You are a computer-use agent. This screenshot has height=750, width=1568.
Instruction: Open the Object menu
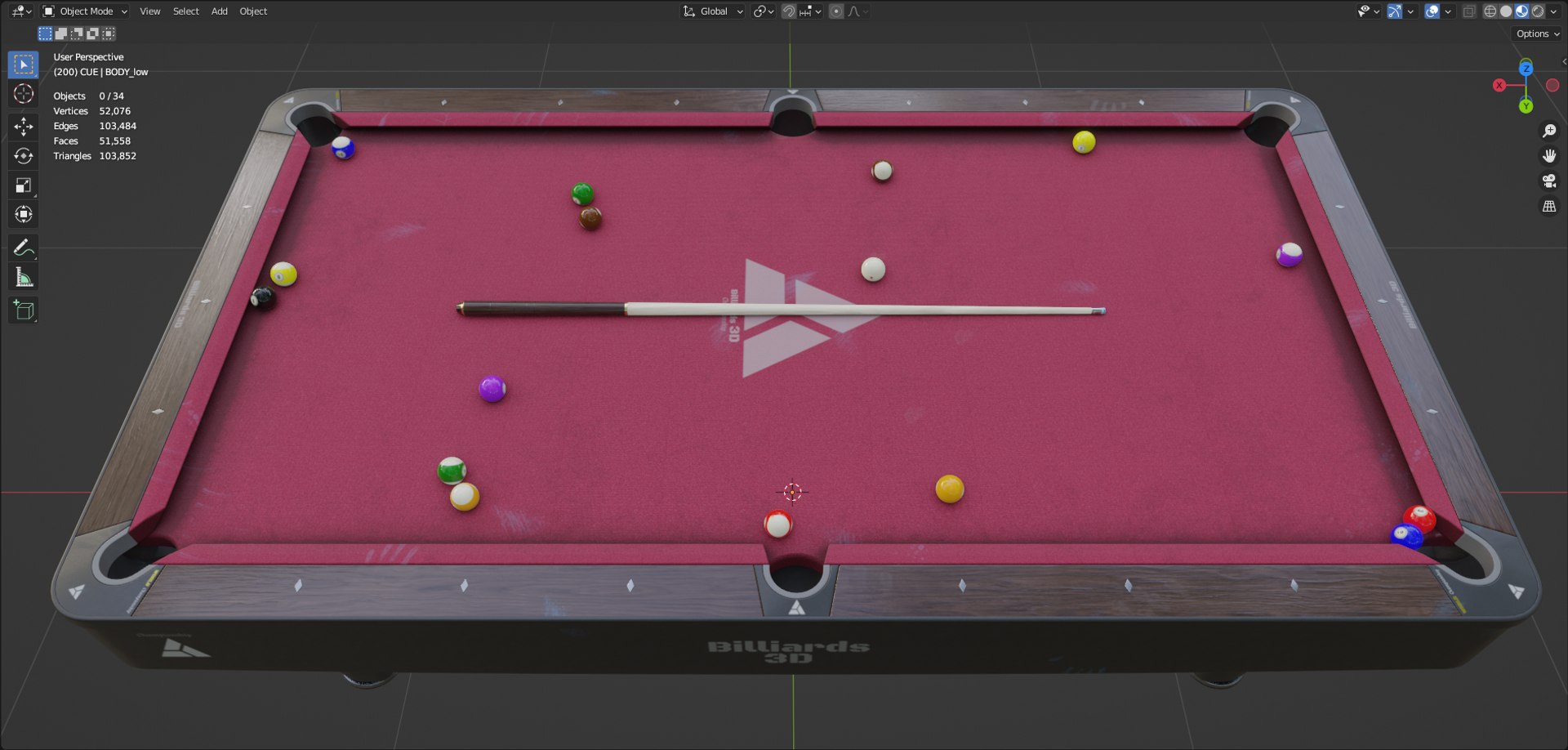pyautogui.click(x=253, y=11)
